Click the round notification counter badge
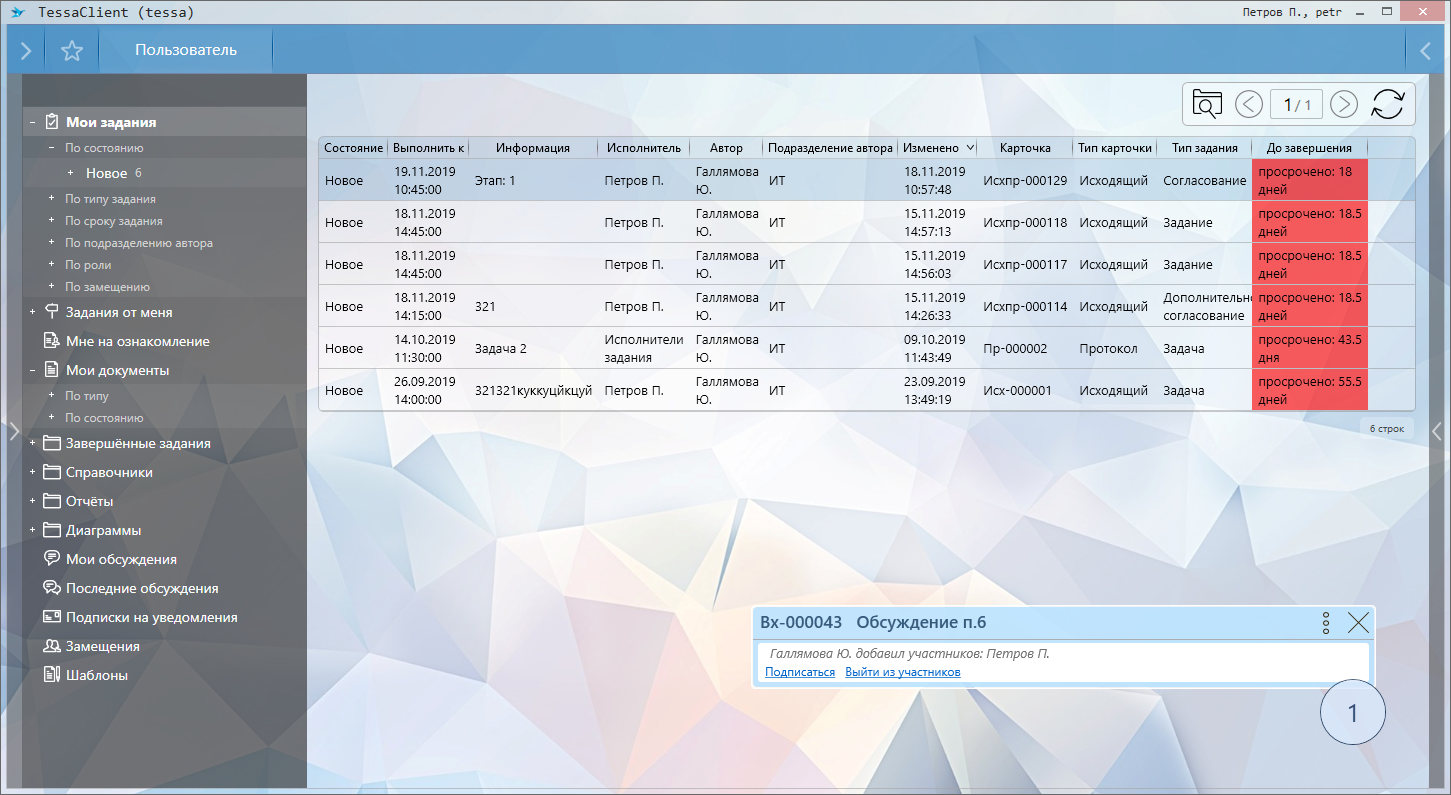This screenshot has width=1451, height=795. [1353, 713]
